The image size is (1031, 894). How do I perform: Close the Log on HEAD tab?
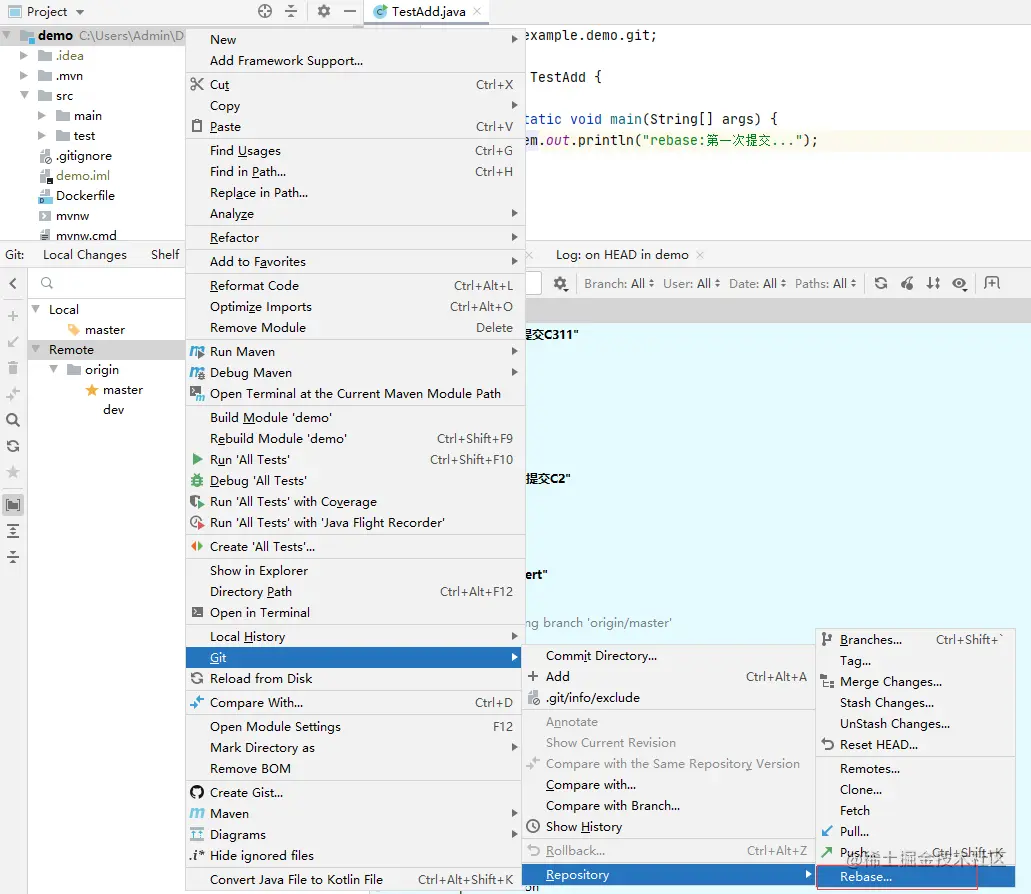click(x=700, y=254)
